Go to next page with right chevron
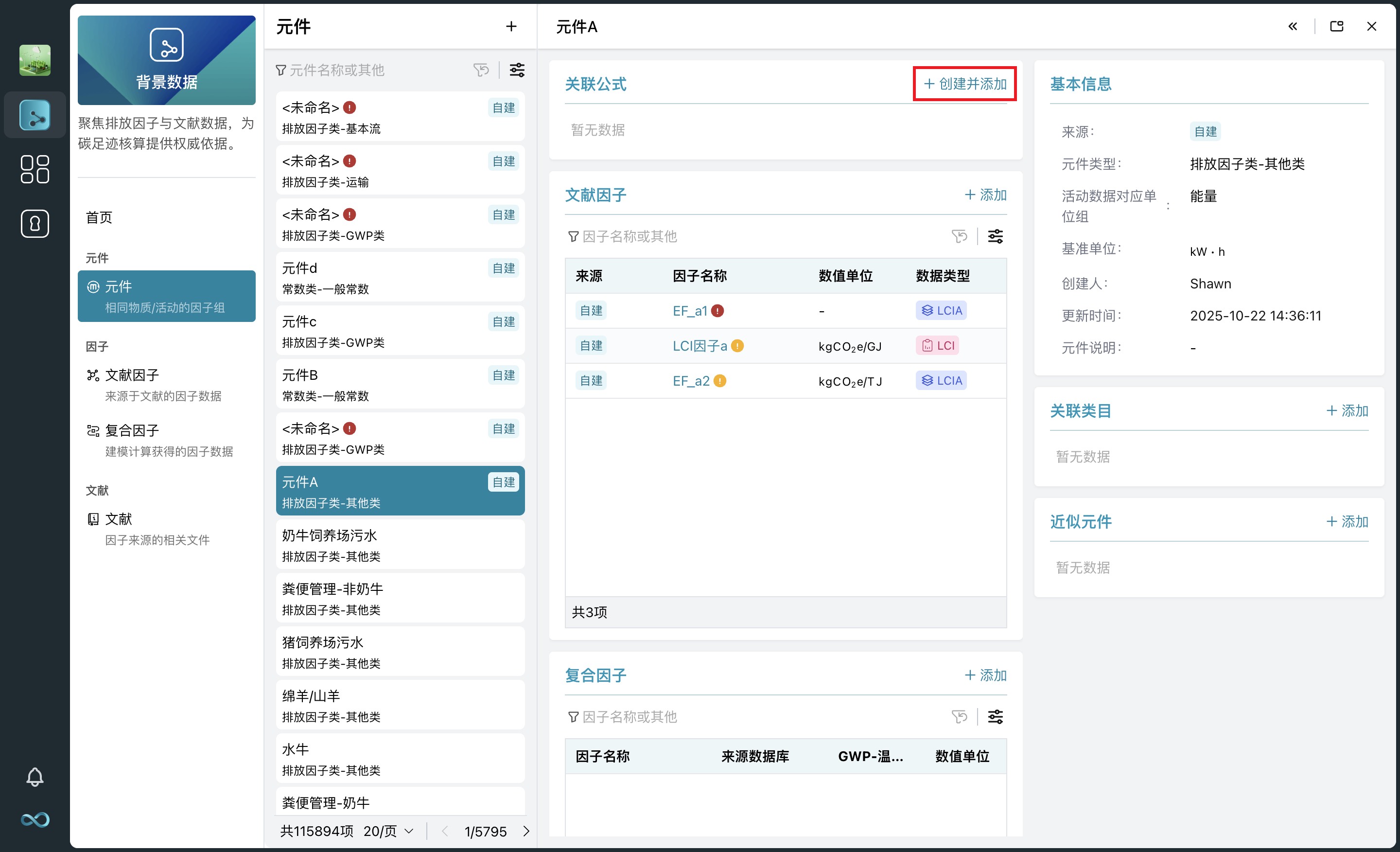 [x=525, y=831]
